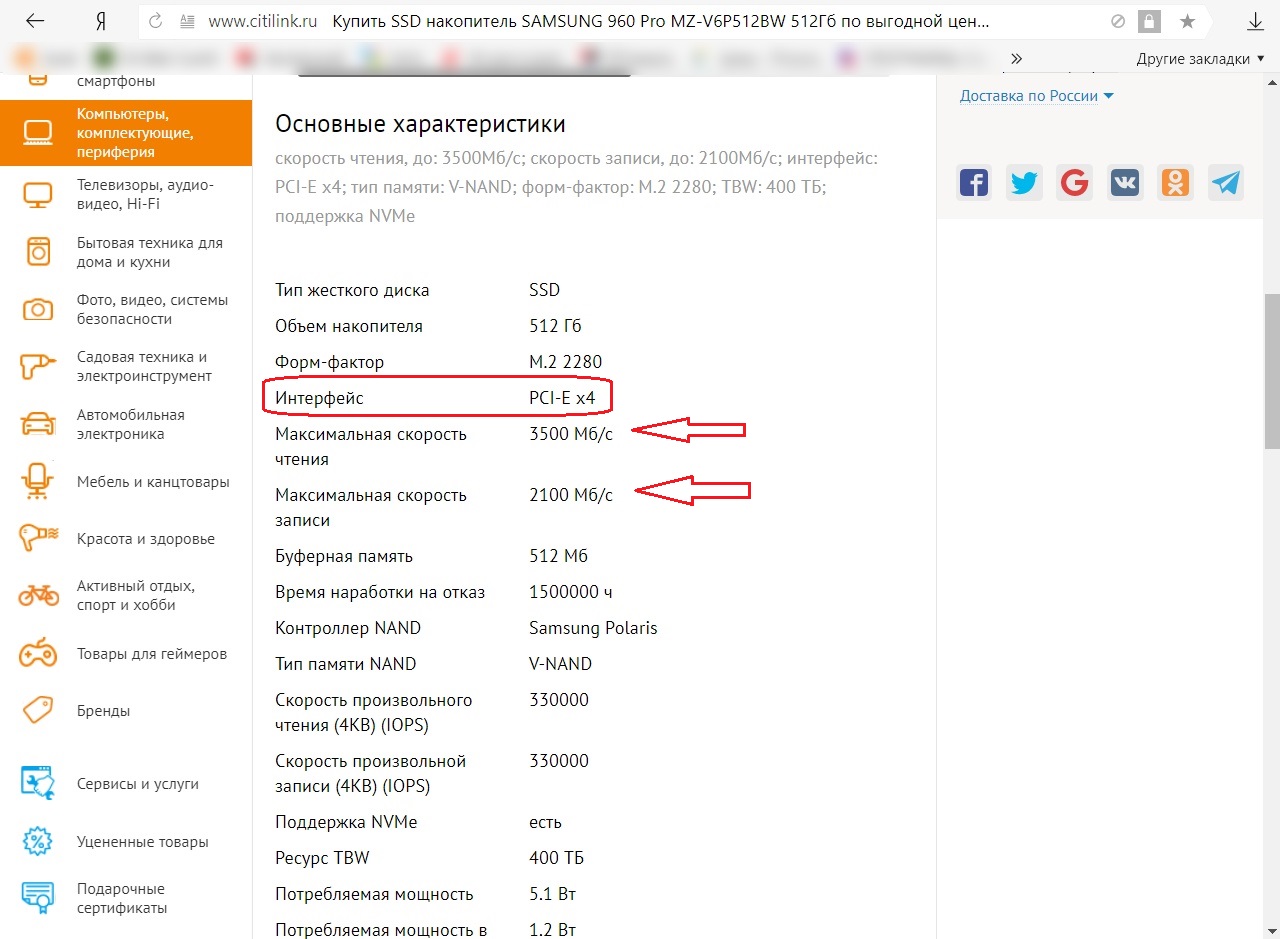Image resolution: width=1280 pixels, height=939 pixels.
Task: Click the drill icon for 'Садовая техника'
Action: [x=38, y=367]
